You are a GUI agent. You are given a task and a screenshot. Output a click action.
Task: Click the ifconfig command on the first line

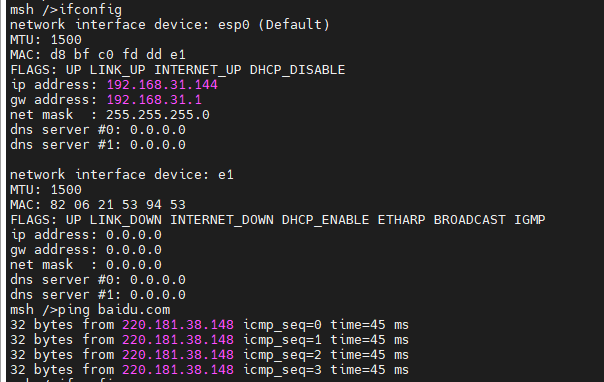[x=90, y=10]
